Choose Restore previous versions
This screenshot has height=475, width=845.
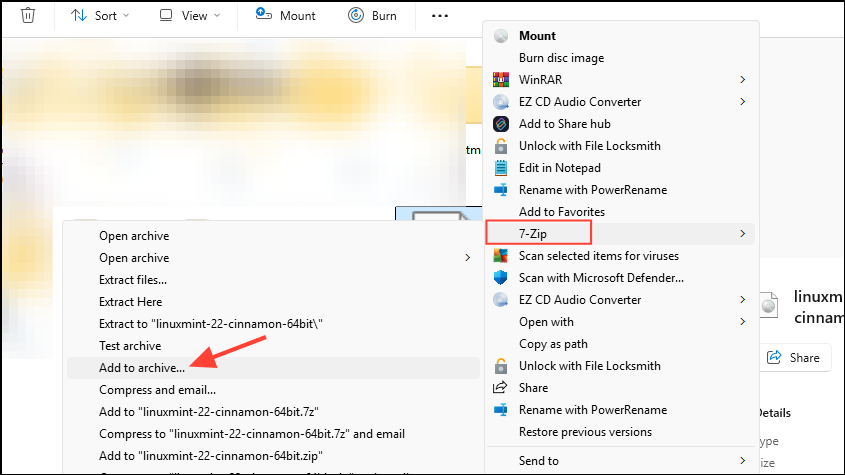(x=585, y=432)
